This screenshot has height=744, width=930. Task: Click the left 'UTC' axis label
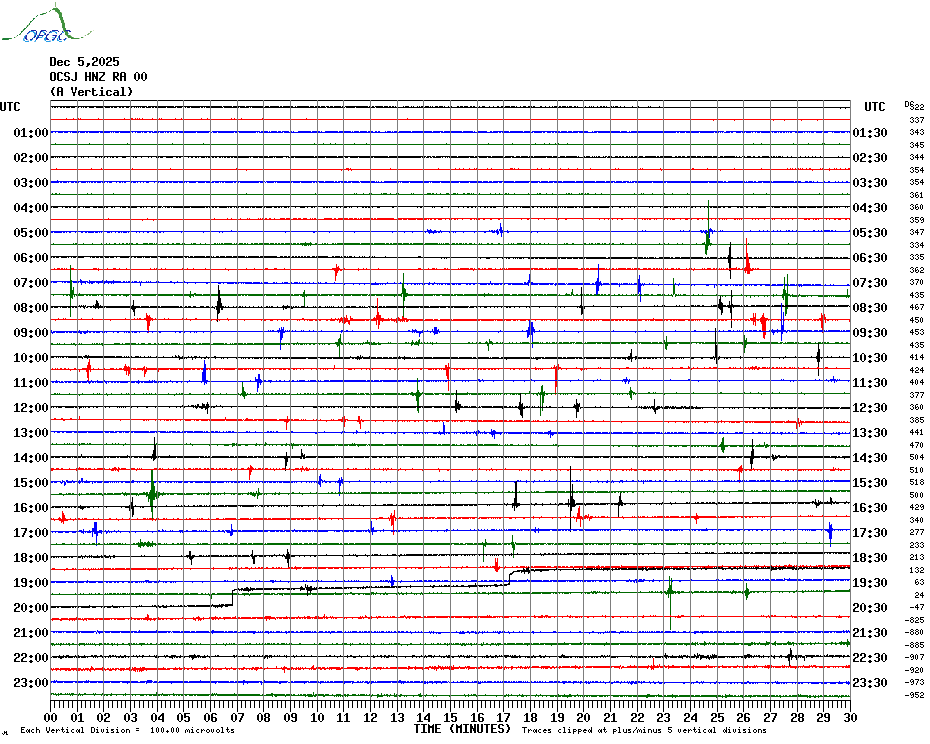tap(10, 107)
